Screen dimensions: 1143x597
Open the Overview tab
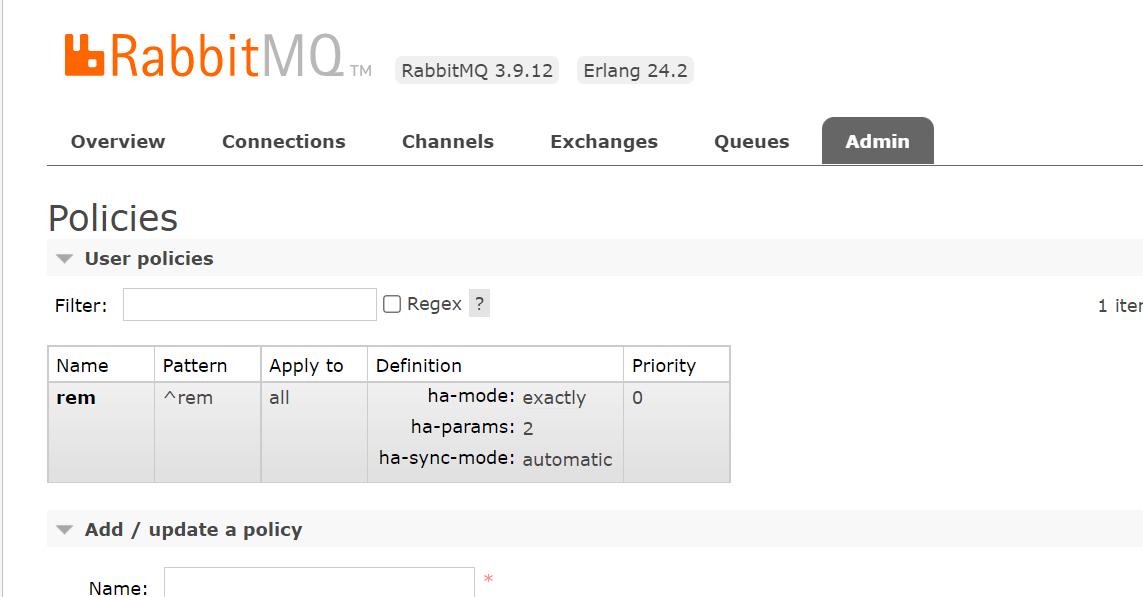pyautogui.click(x=118, y=141)
